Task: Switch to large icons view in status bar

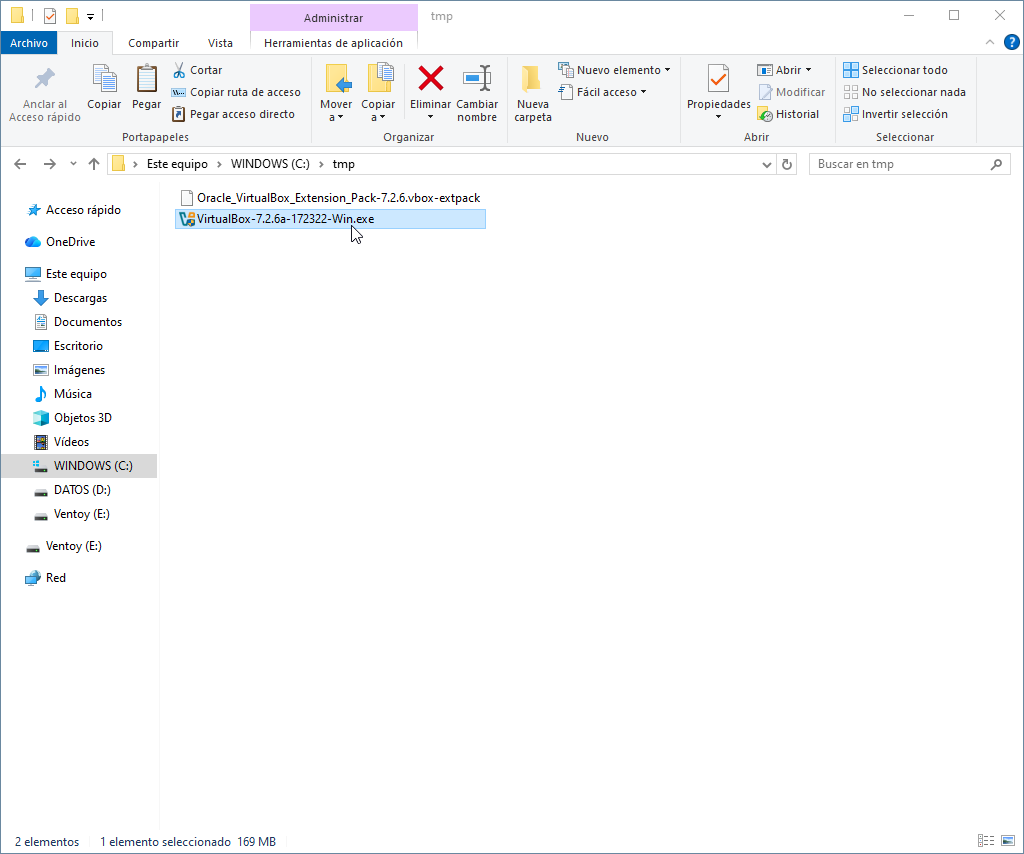Action: pos(1006,842)
